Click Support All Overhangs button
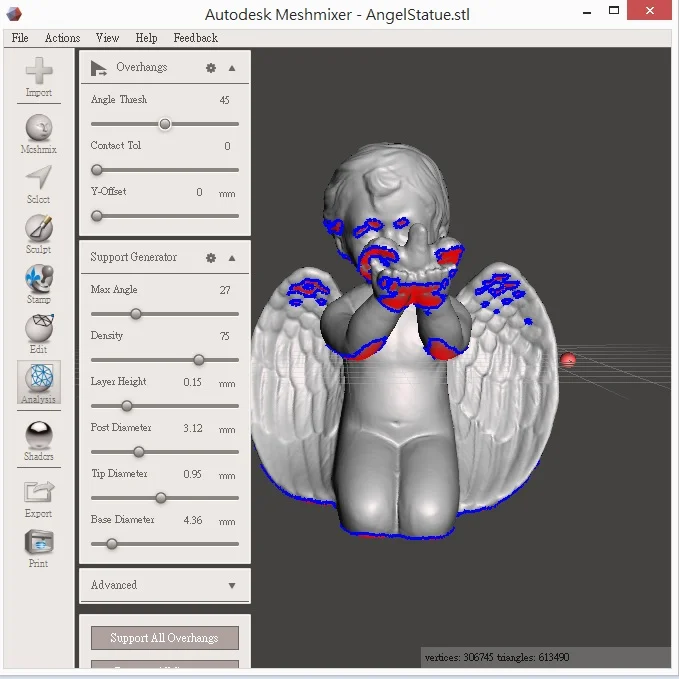This screenshot has width=679, height=679. pyautogui.click(x=165, y=637)
